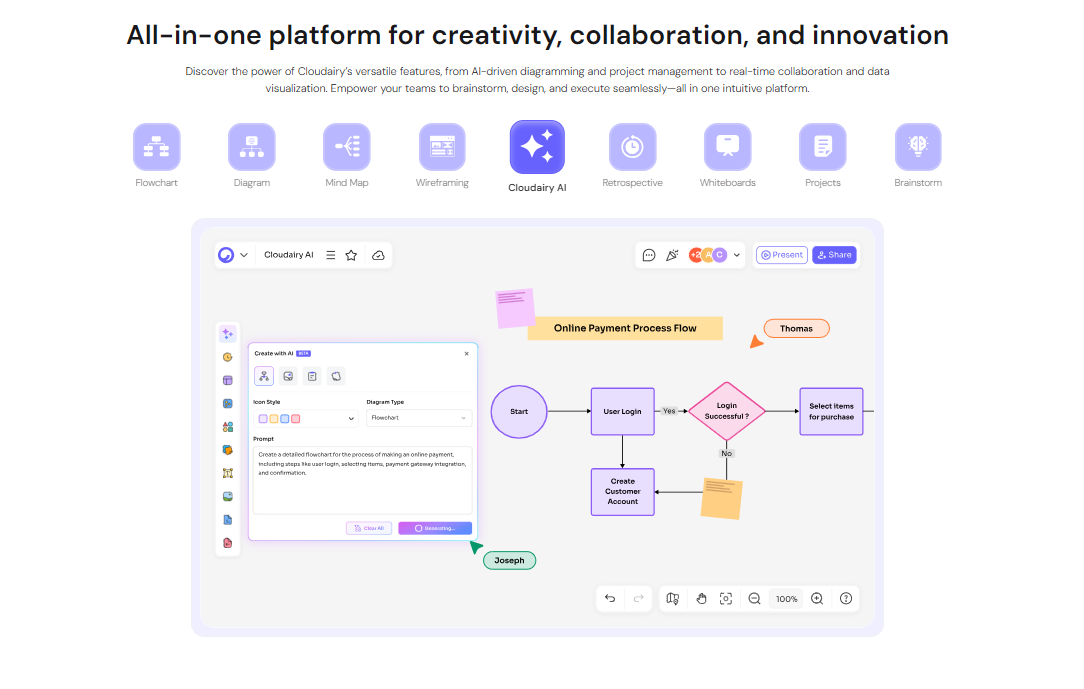
Task: Open the help question mark icon
Action: tap(846, 598)
